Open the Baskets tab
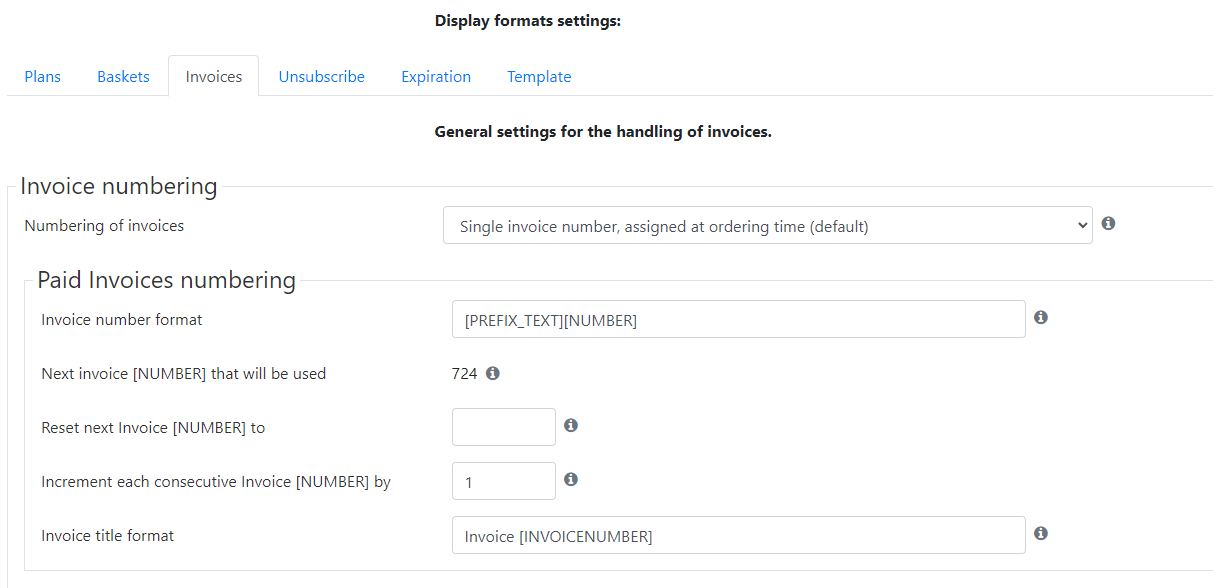 123,76
